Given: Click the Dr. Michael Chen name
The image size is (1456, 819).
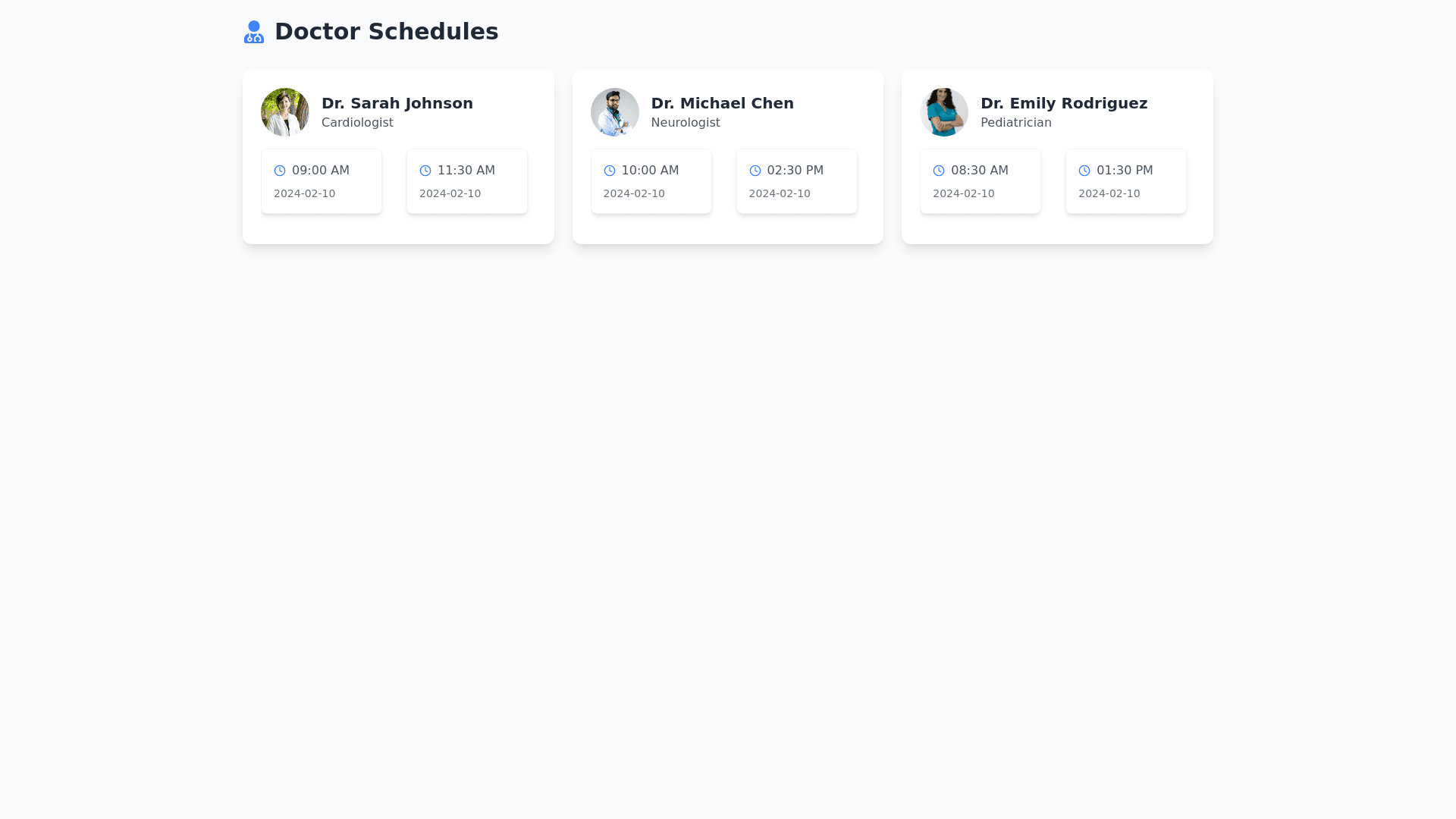Looking at the screenshot, I should click(723, 103).
